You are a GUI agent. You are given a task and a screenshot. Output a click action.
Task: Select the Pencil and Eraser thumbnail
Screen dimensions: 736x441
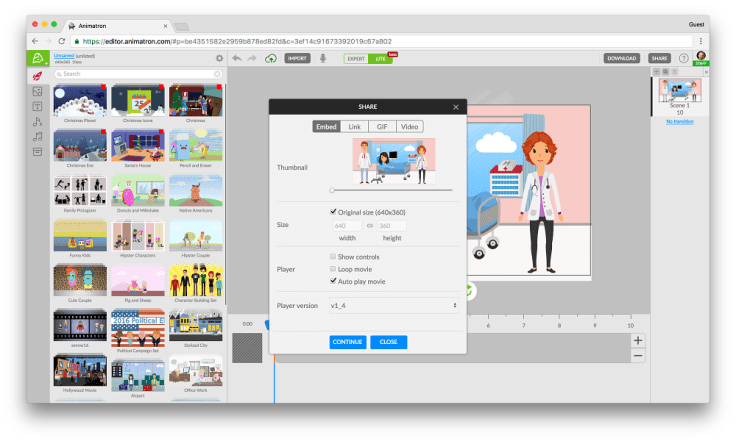196,145
